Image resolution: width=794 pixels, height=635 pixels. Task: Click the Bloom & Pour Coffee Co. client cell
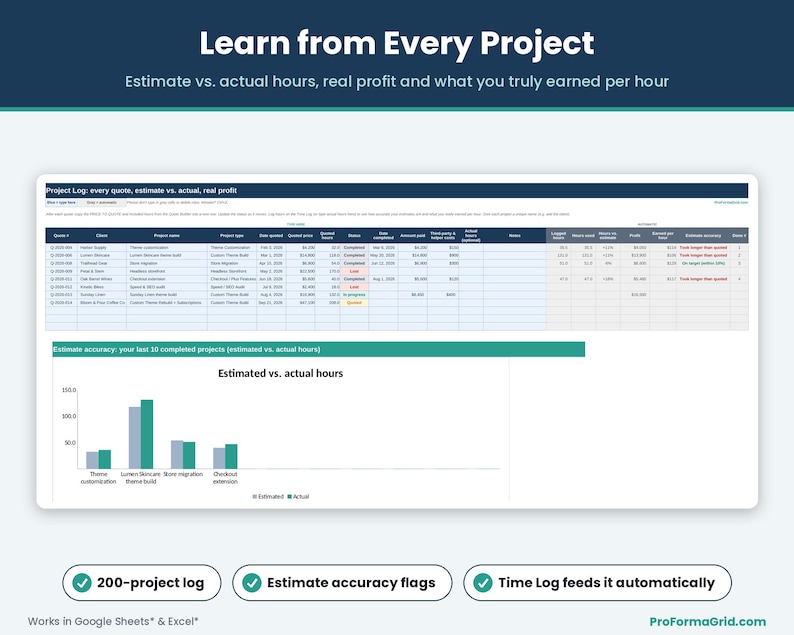tap(102, 302)
